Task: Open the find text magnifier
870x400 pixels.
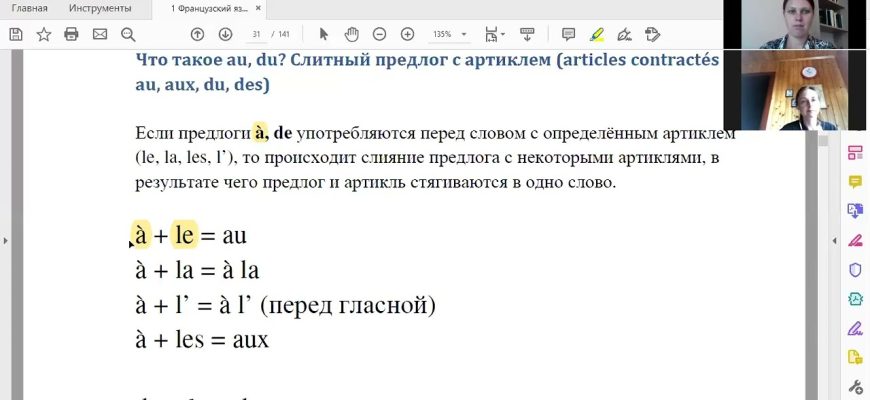Action: pyautogui.click(x=127, y=34)
